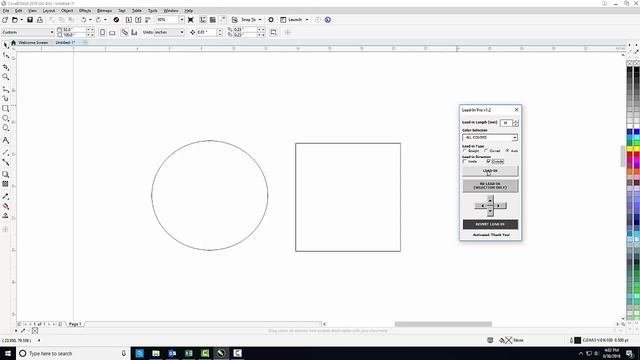This screenshot has height=360, width=640.
Task: Expand the Open recent files arrow
Action: 21,20
